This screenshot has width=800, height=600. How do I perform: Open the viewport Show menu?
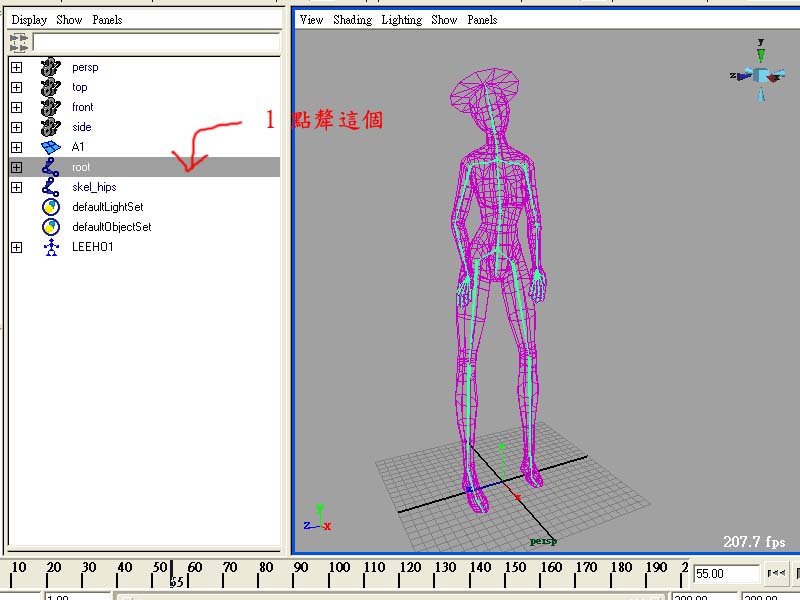(x=444, y=20)
